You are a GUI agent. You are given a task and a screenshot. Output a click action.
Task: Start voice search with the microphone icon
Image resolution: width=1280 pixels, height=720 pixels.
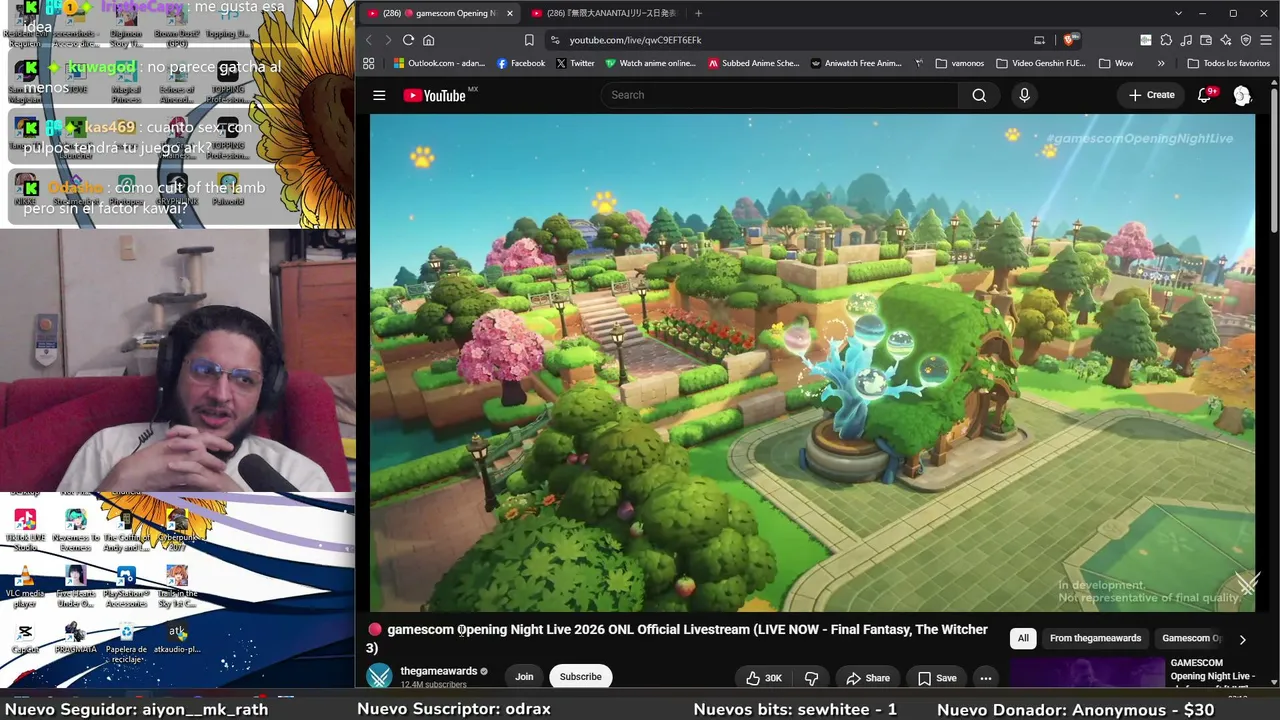click(x=1024, y=95)
